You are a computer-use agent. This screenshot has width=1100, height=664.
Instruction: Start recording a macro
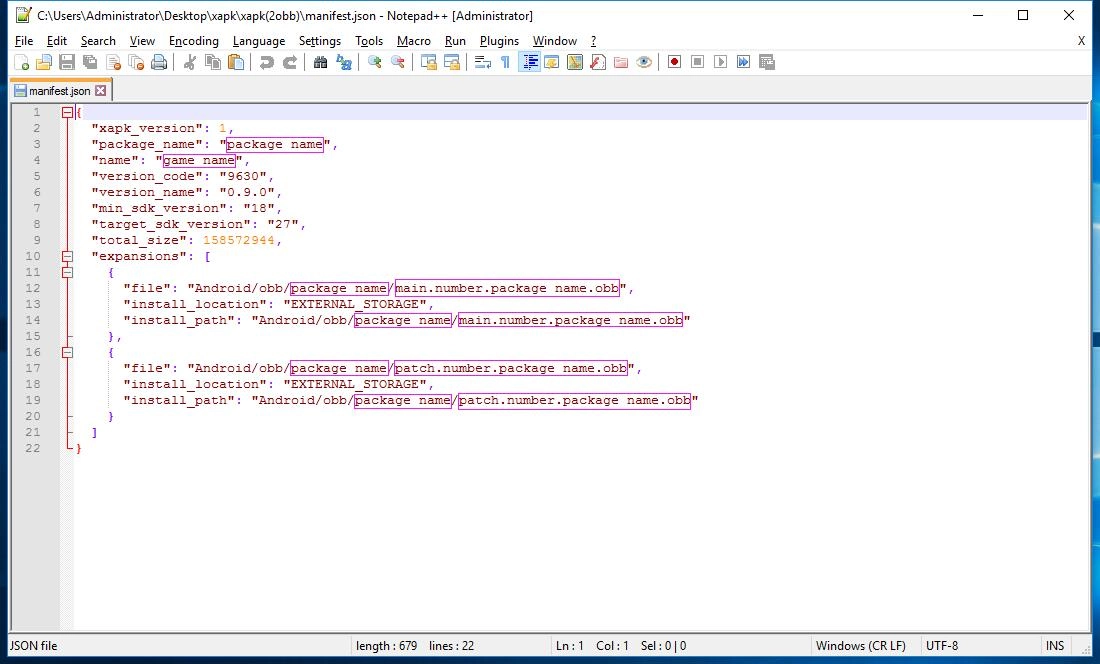[675, 62]
